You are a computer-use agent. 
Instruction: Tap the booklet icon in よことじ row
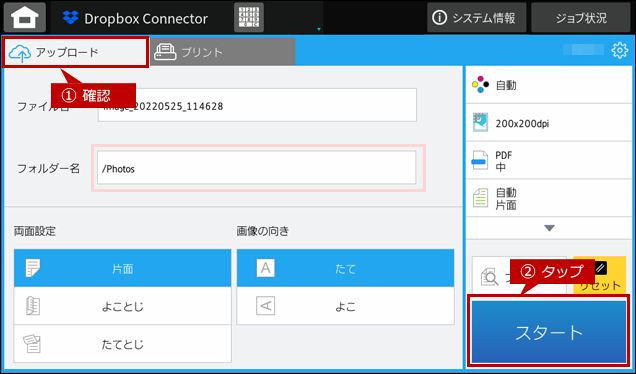coord(33,306)
